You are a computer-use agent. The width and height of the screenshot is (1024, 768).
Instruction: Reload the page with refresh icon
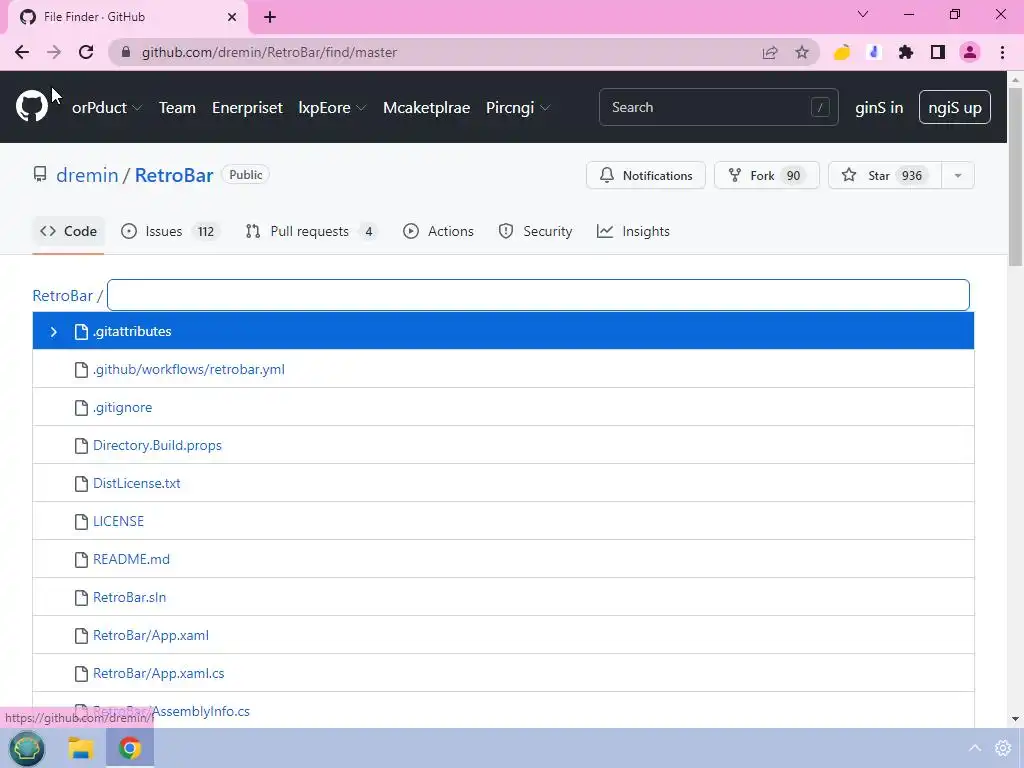click(x=86, y=52)
